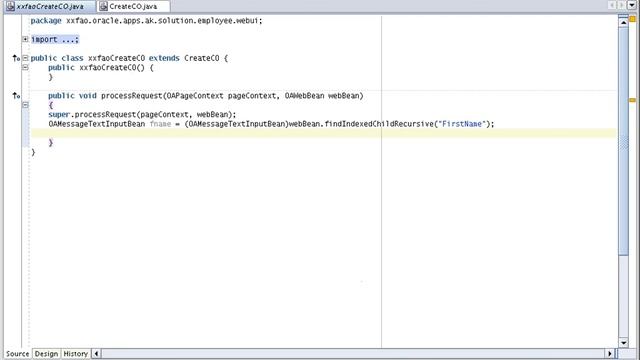The width and height of the screenshot is (640, 360).
Task: Click 'processRequest' in the method signature
Action: [x=131, y=96]
